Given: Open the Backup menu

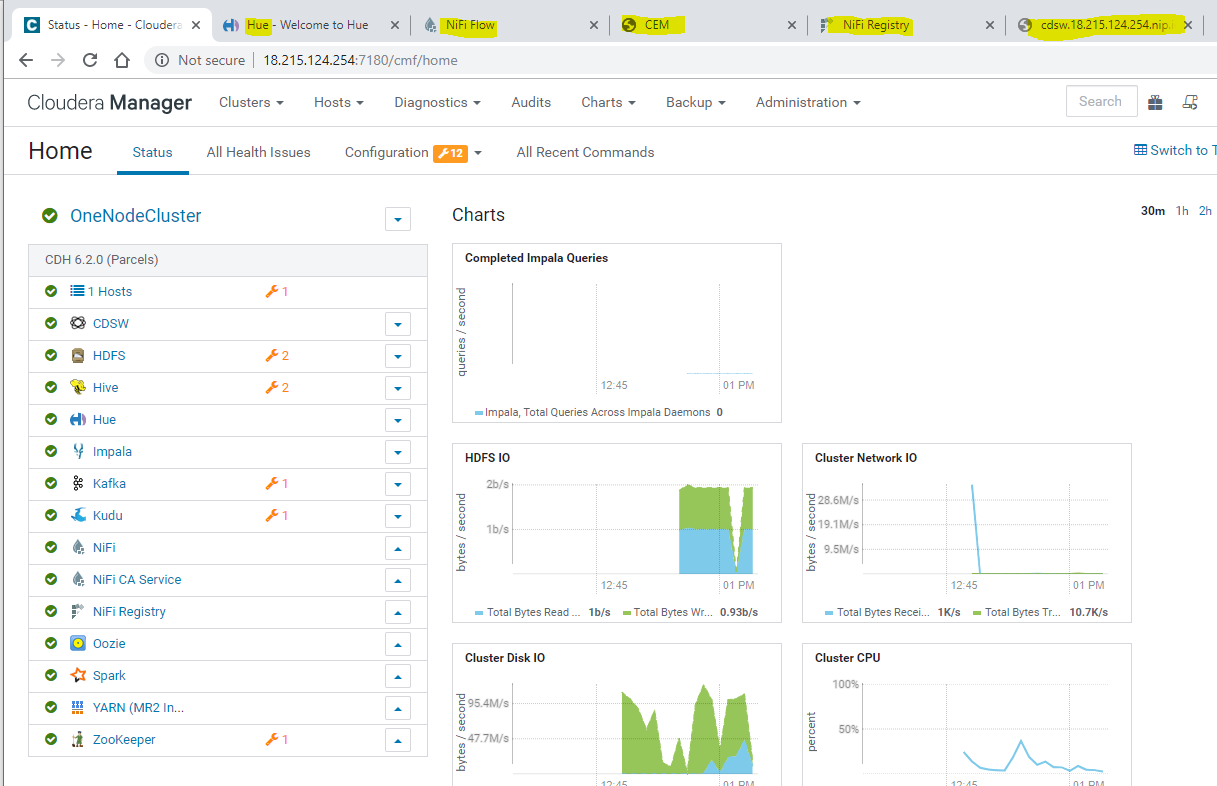Looking at the screenshot, I should (x=696, y=102).
